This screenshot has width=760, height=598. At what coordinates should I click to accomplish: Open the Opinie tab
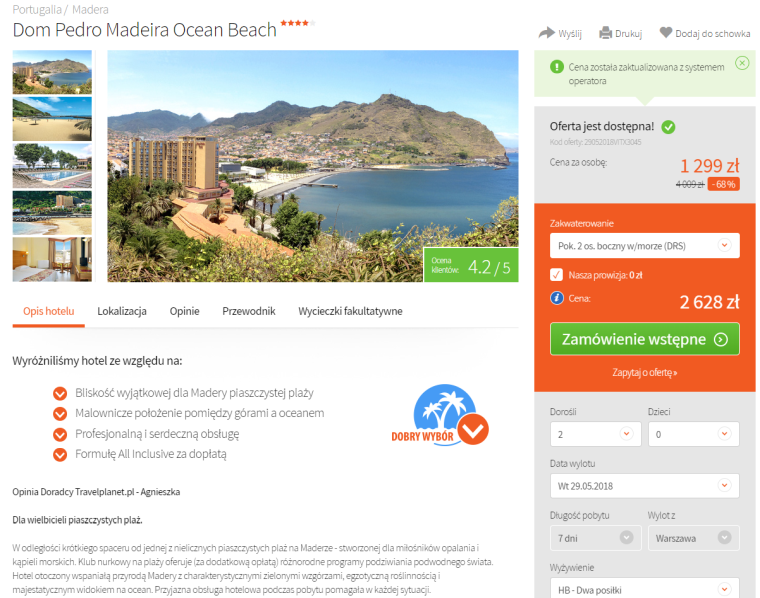click(184, 311)
